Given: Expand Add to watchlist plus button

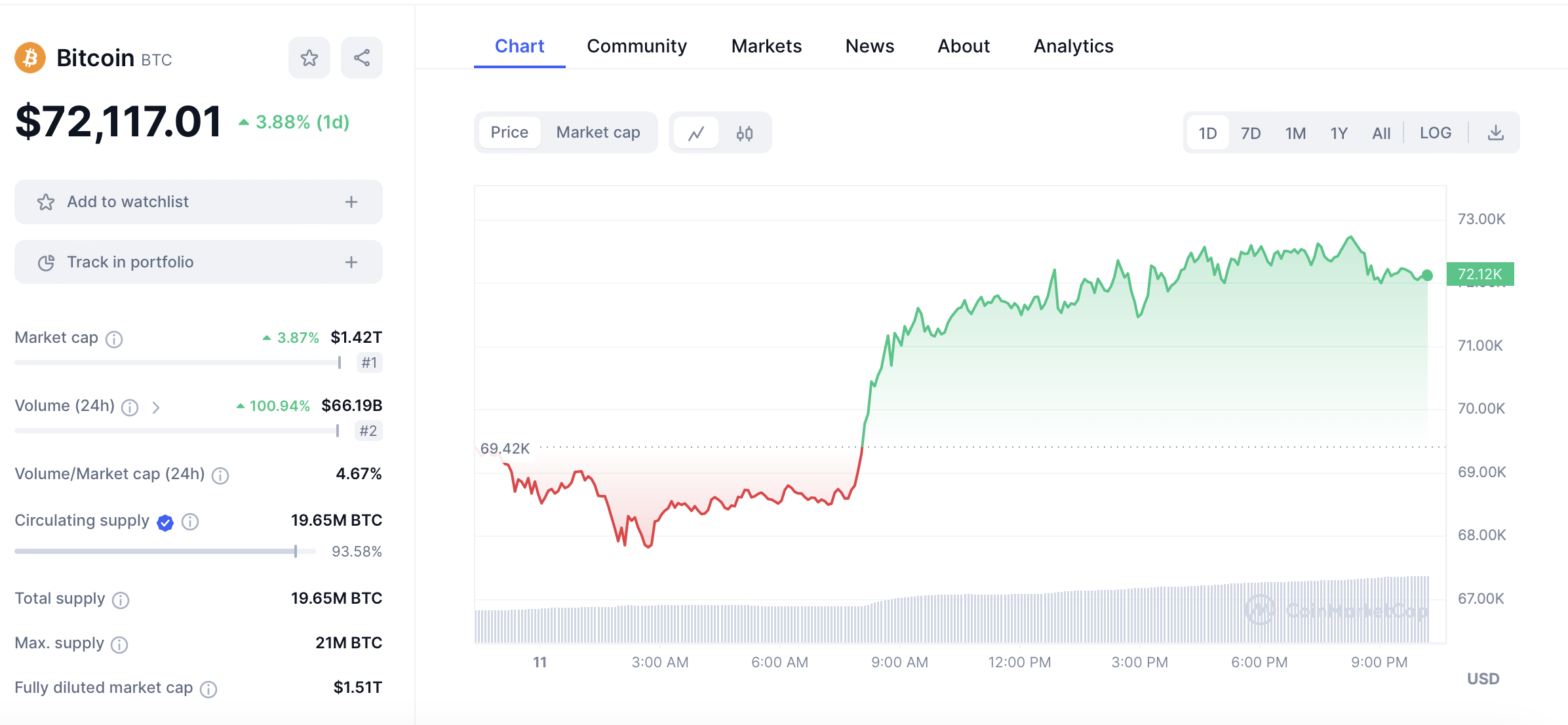Looking at the screenshot, I should 351,202.
